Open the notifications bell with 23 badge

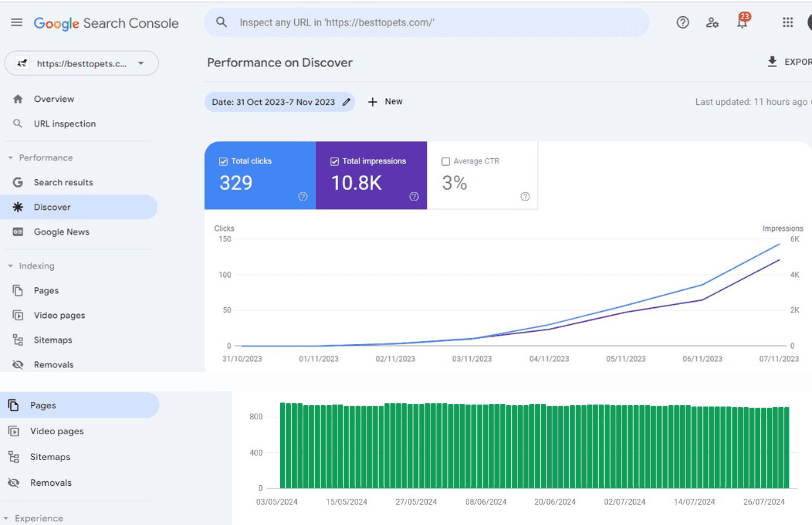click(x=743, y=21)
